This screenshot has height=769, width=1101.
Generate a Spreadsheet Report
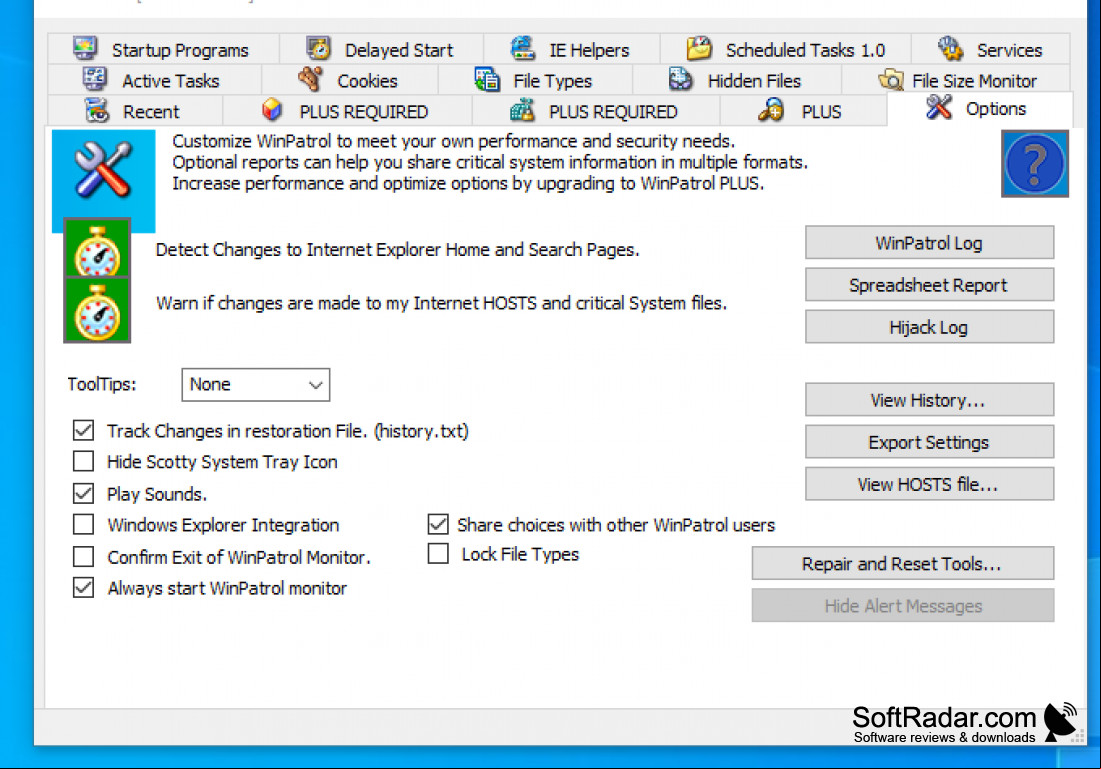click(x=929, y=284)
